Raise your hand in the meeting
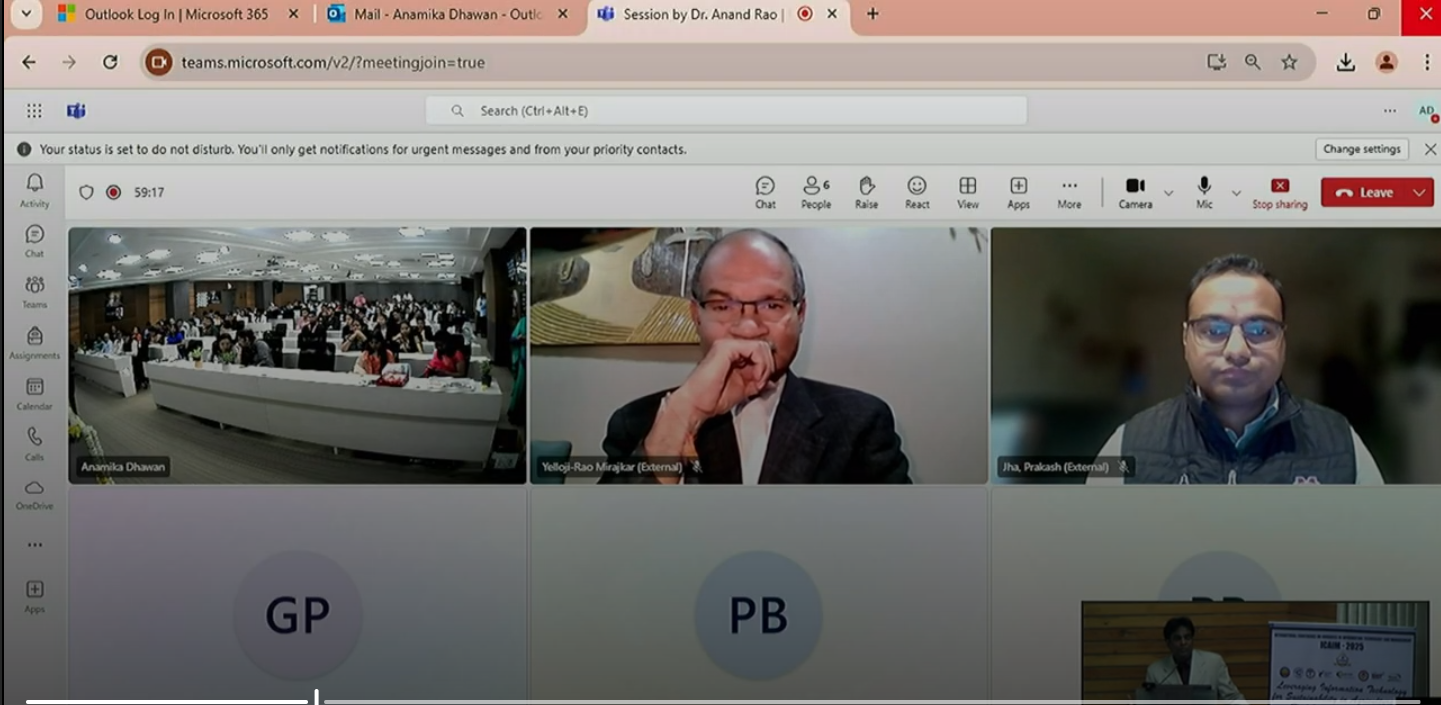This screenshot has width=1441, height=705. coord(866,192)
